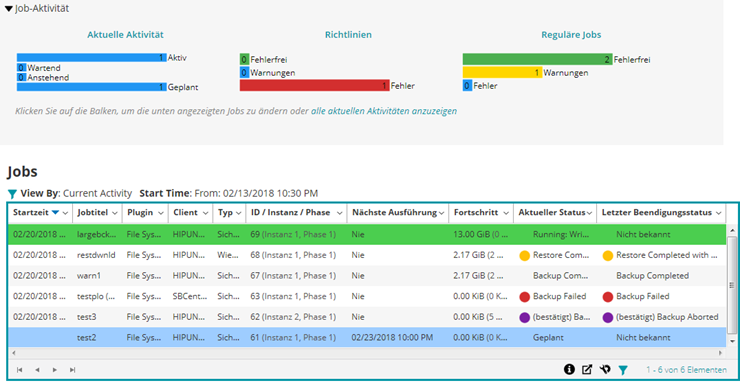This screenshot has width=740, height=383.
Task: Open the Richtlinien heading link
Action: click(348, 34)
